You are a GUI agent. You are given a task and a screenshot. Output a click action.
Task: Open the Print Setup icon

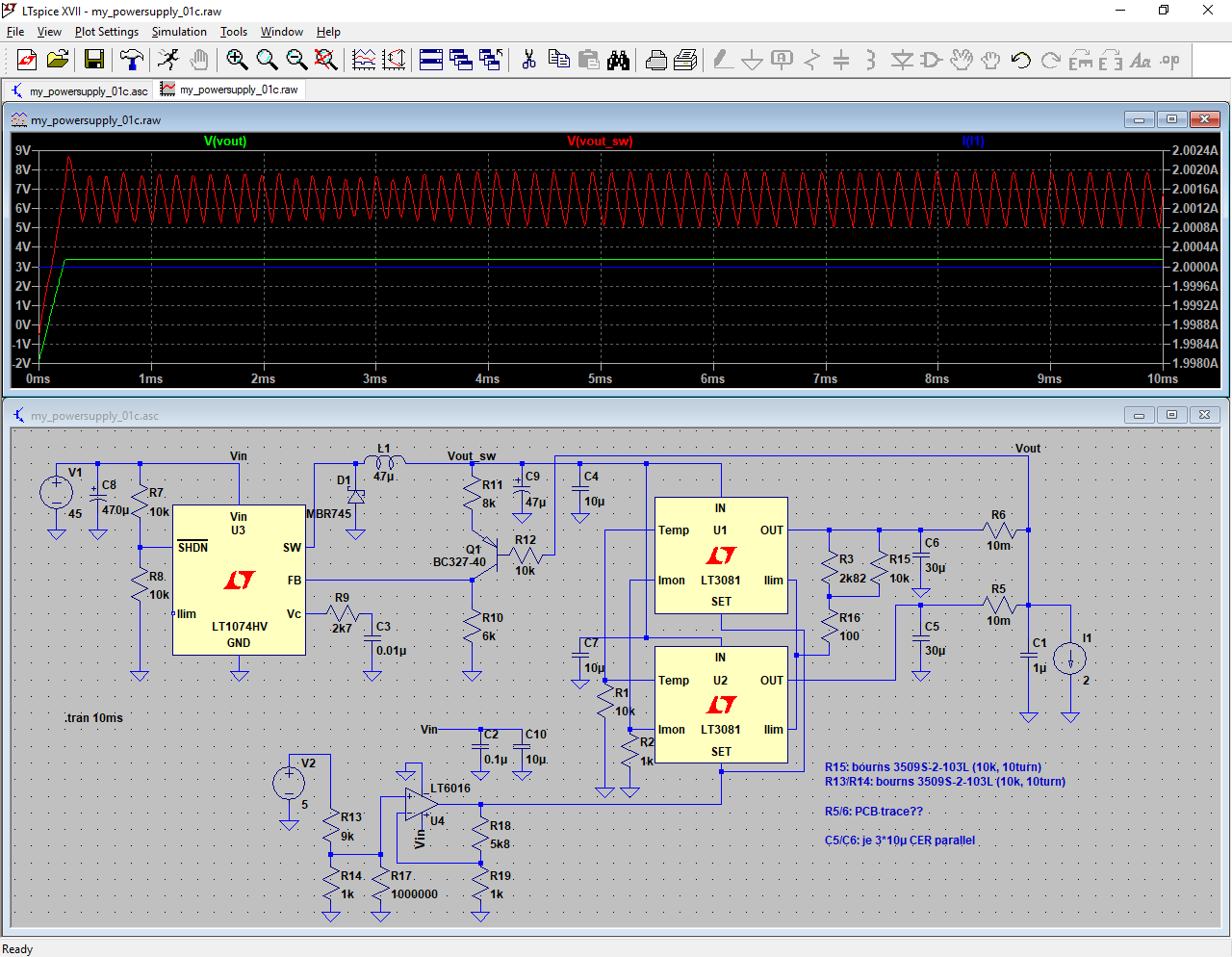[x=685, y=60]
